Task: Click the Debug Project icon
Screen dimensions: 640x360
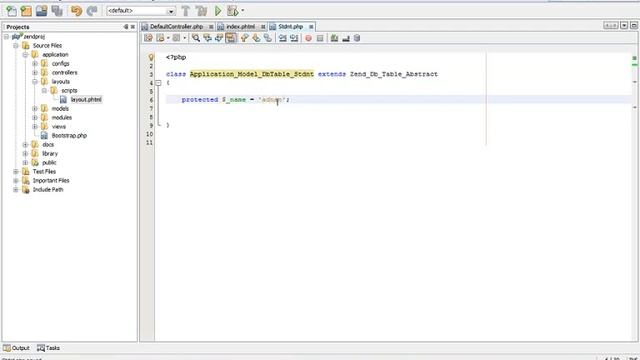Action: point(233,11)
